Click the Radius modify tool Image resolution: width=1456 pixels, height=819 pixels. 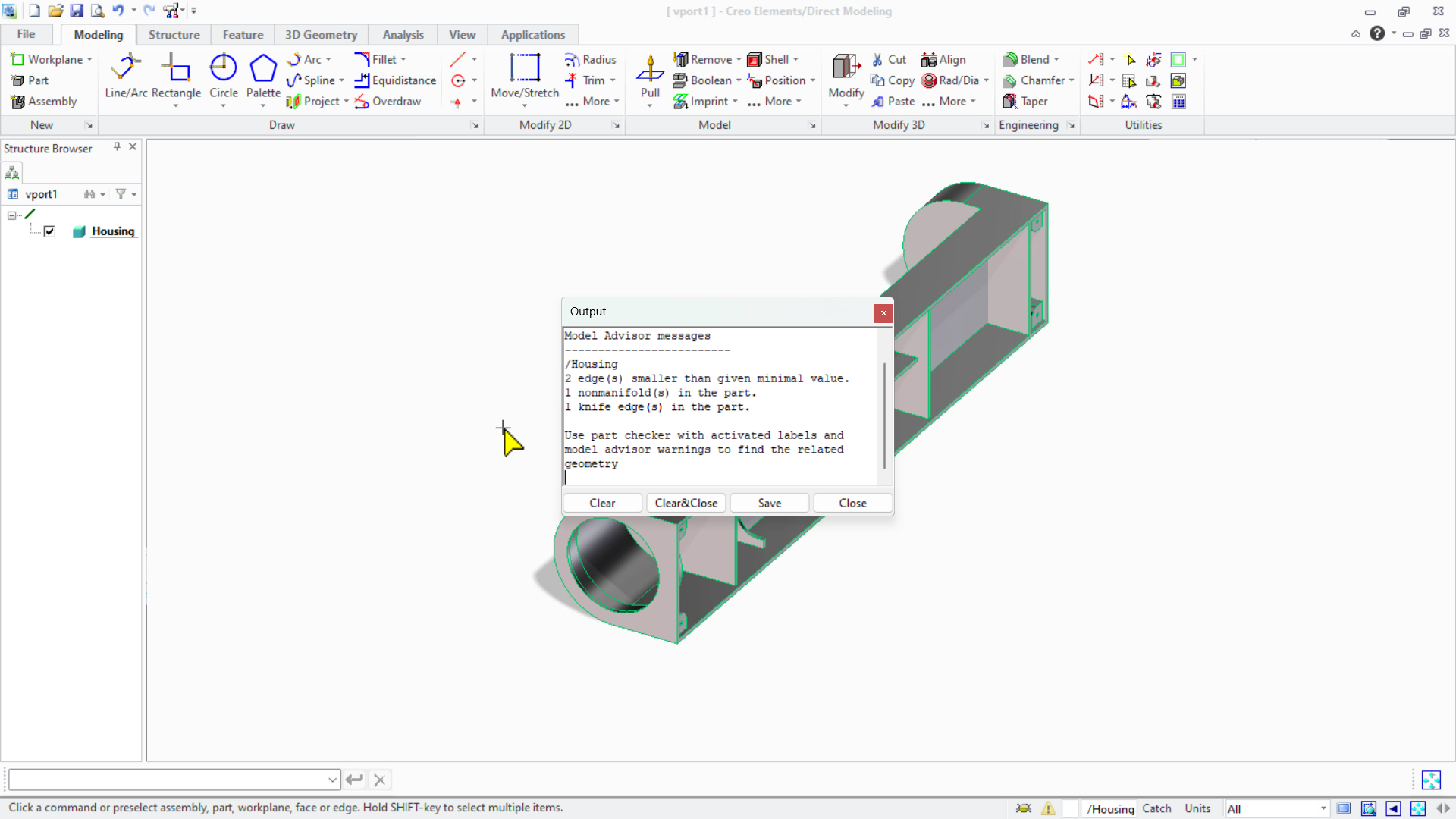pyautogui.click(x=590, y=59)
